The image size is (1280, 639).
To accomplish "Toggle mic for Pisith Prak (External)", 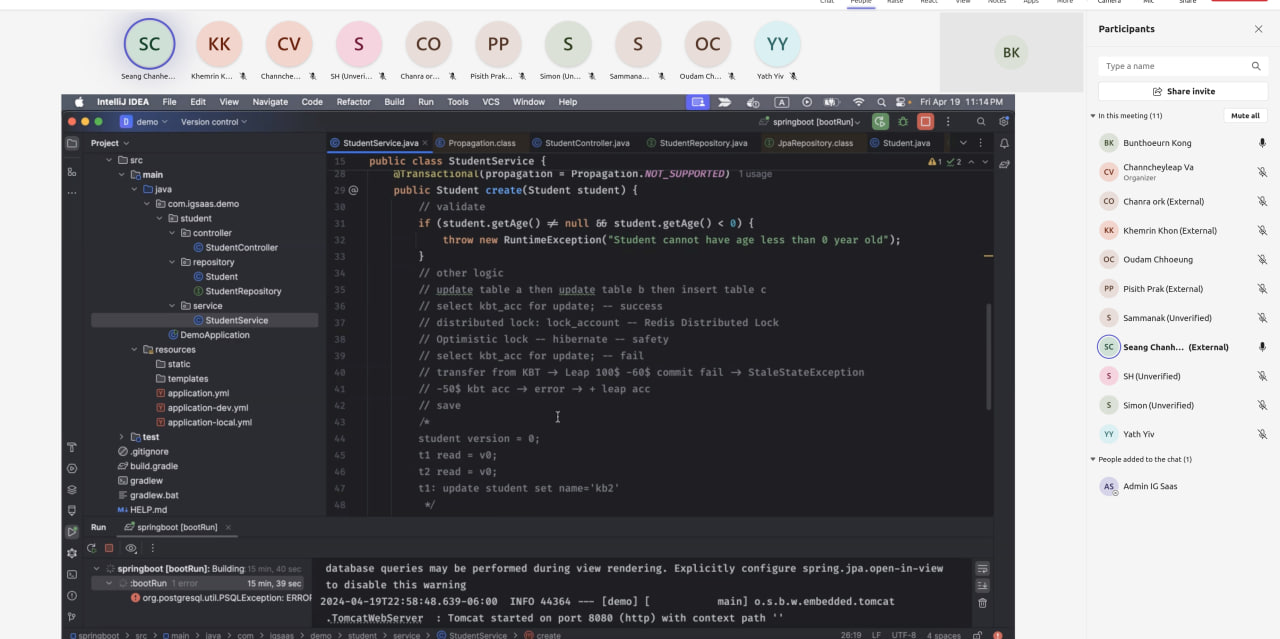I will click(x=1262, y=289).
